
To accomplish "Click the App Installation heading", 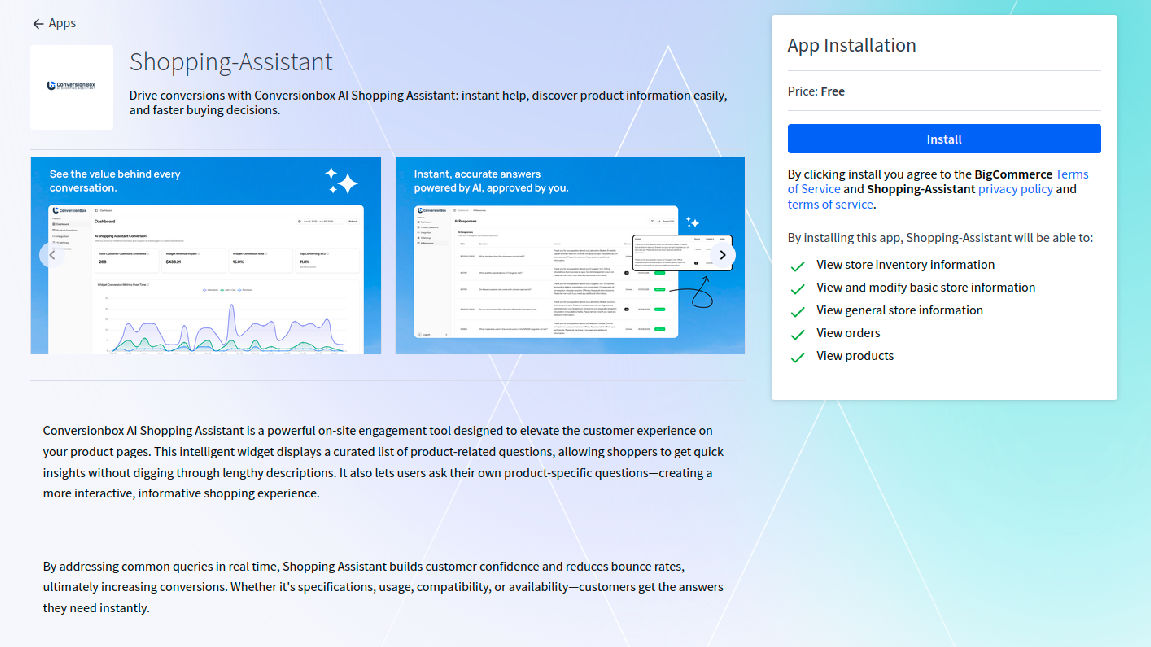I will pos(852,46).
